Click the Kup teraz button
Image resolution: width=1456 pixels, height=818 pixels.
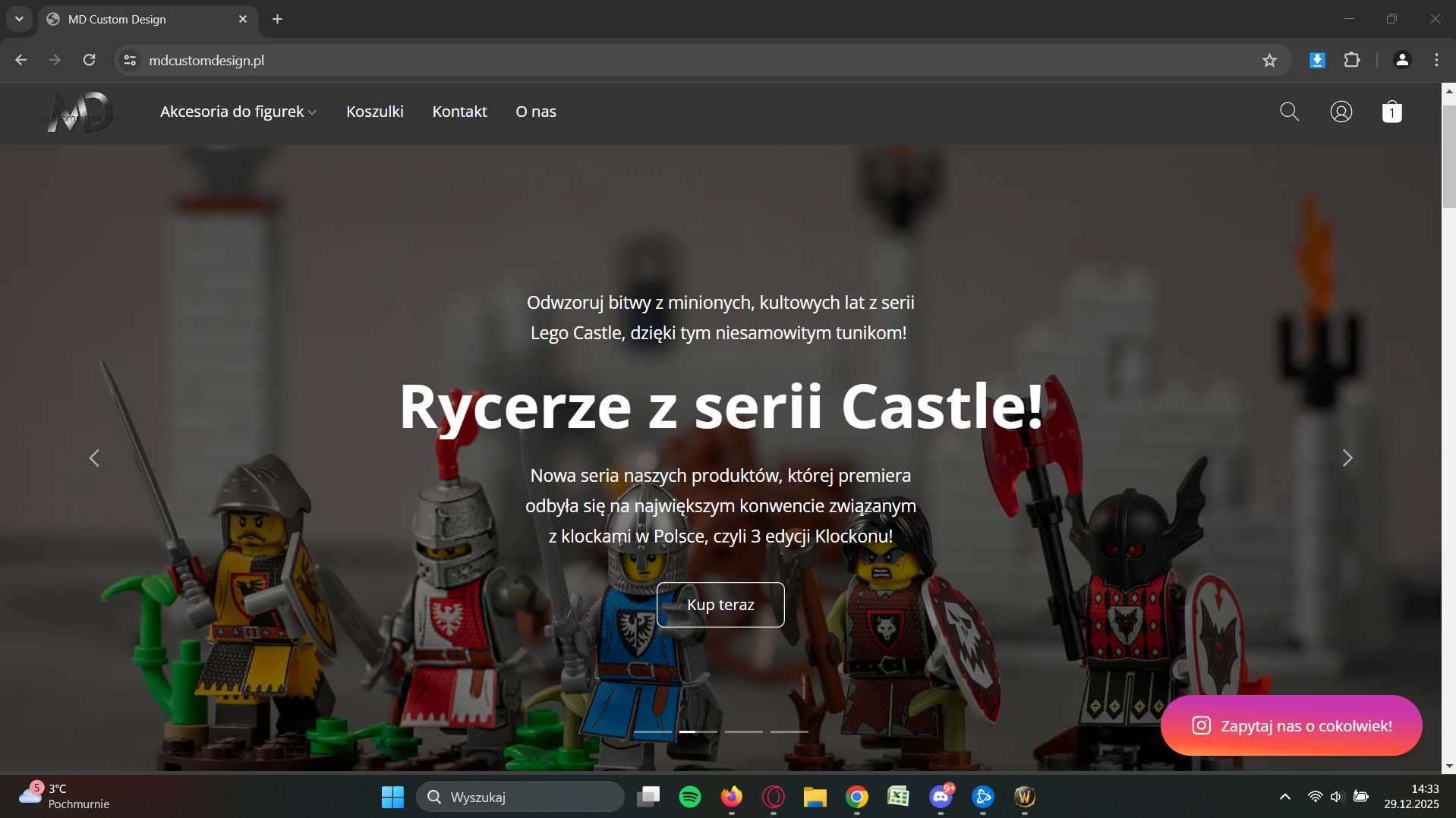(720, 605)
